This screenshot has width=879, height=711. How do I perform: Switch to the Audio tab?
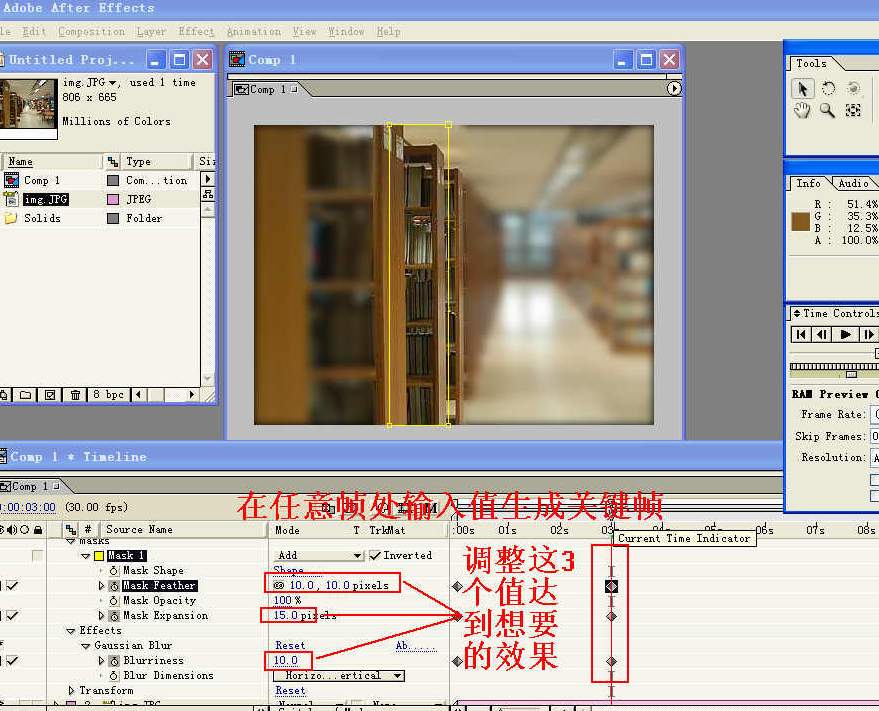click(853, 183)
